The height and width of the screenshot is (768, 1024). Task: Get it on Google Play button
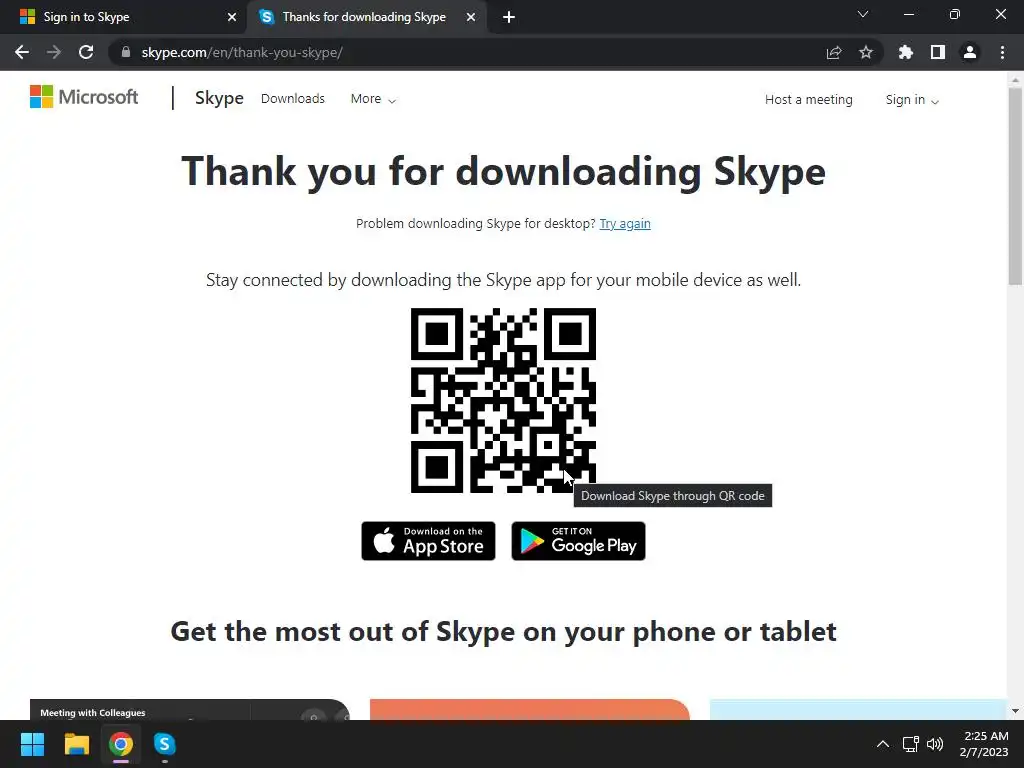click(x=579, y=541)
